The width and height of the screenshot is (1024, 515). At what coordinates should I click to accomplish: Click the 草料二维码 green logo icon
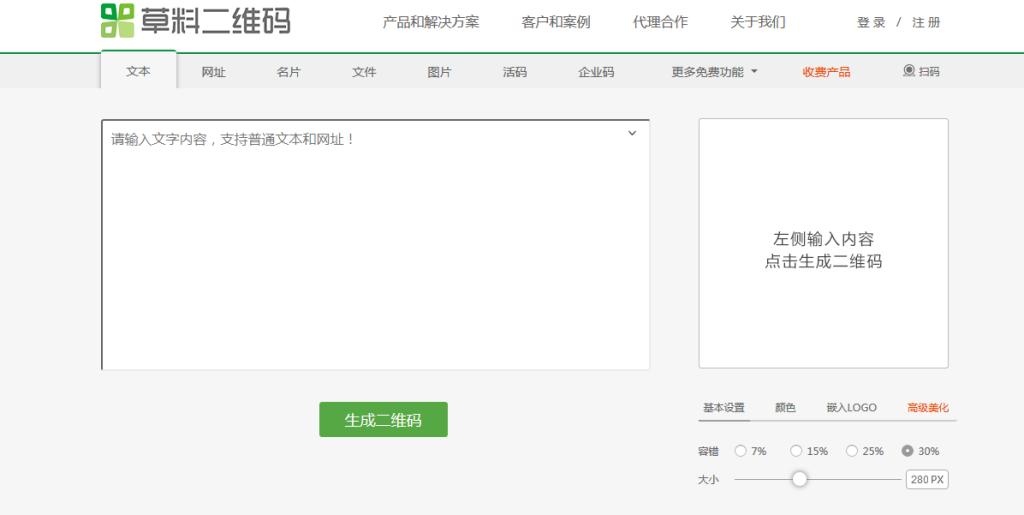click(x=118, y=20)
